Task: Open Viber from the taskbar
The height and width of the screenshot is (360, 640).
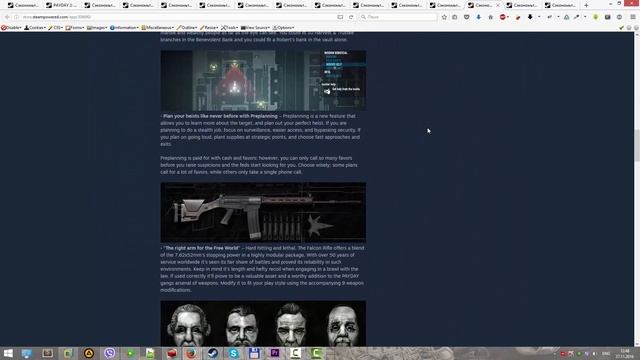Action: pyautogui.click(x=109, y=353)
